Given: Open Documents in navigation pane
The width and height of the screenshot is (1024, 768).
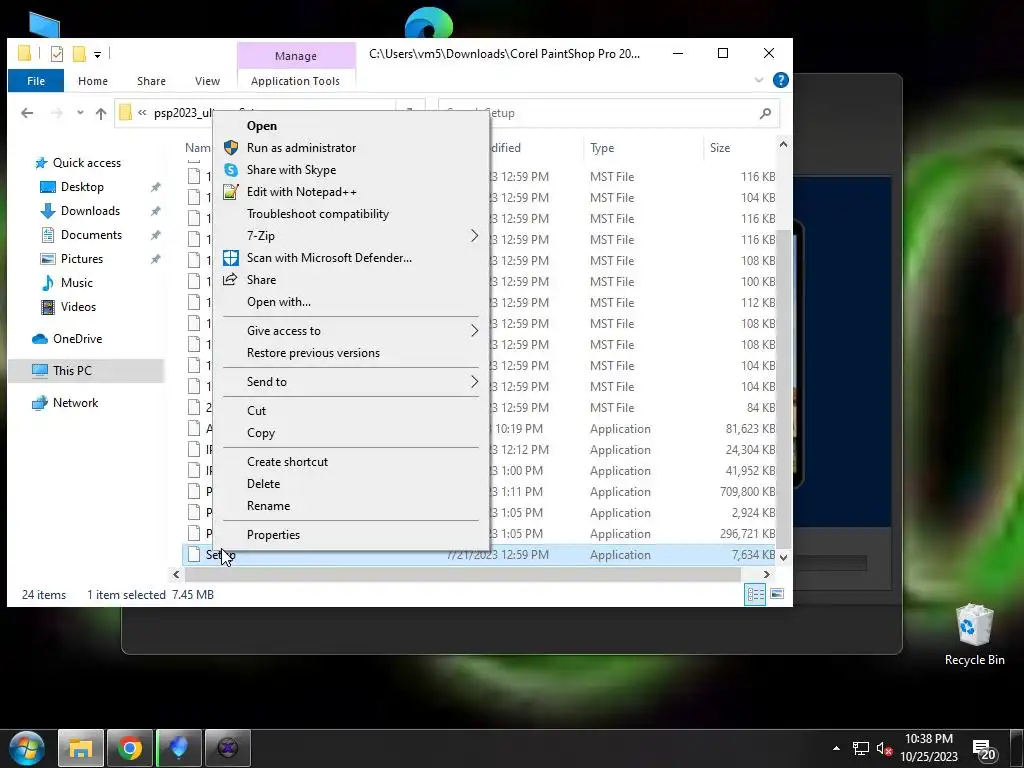Looking at the screenshot, I should click(x=91, y=234).
